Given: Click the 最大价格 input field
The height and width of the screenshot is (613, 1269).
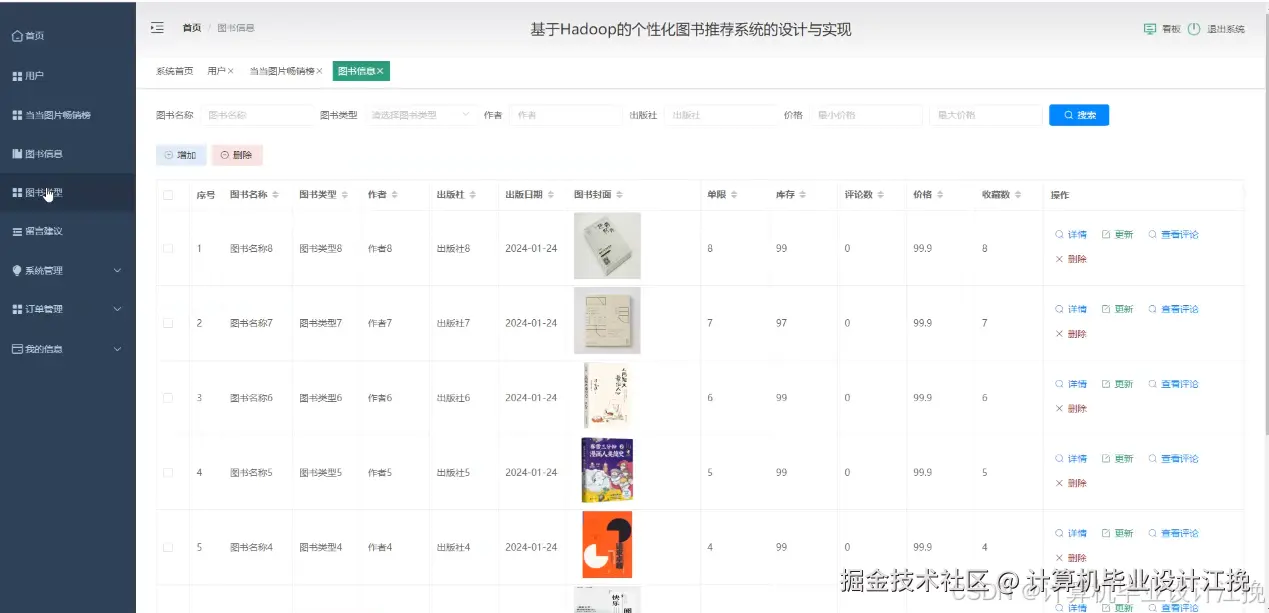Looking at the screenshot, I should (985, 115).
